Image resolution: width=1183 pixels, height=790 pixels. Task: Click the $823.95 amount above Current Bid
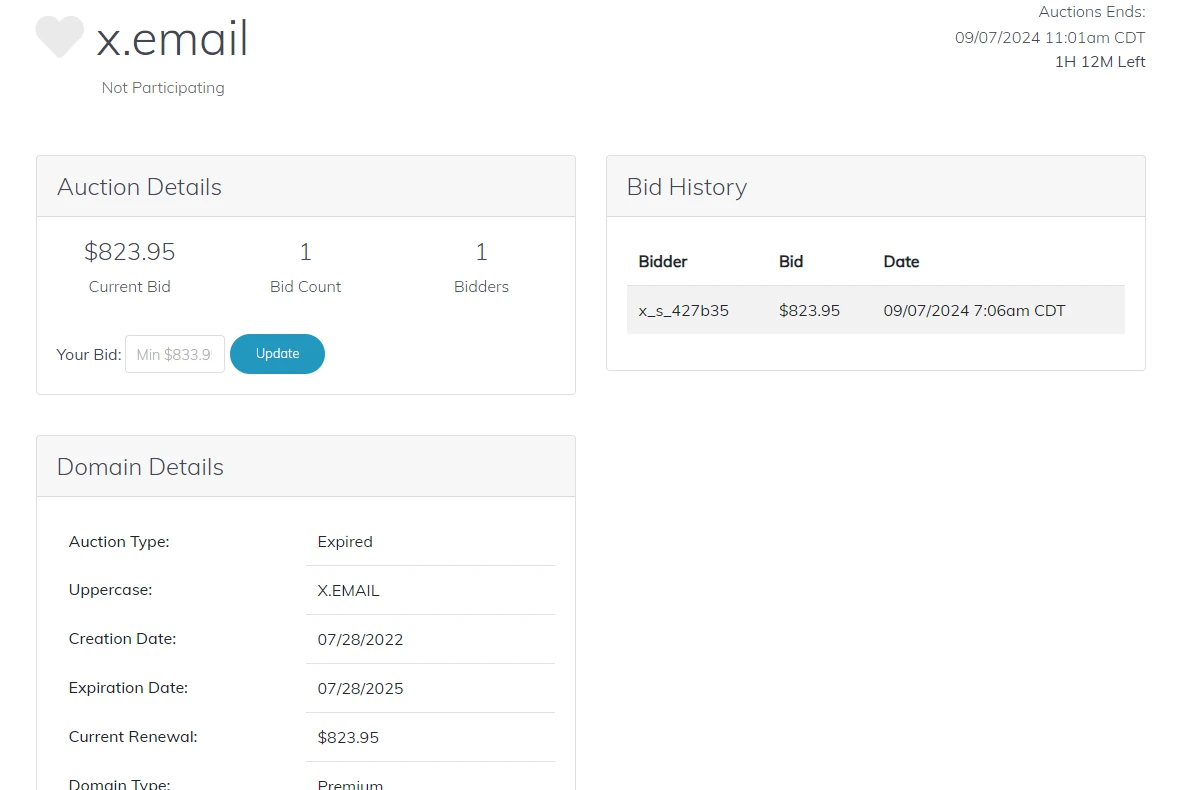point(129,252)
